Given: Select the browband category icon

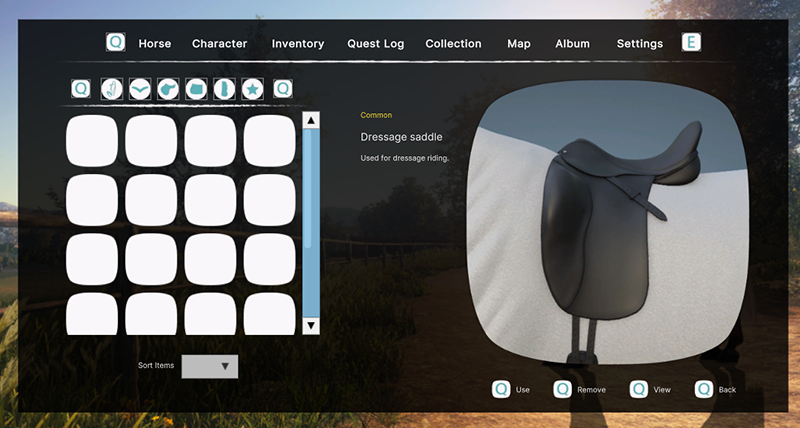Looking at the screenshot, I should pyautogui.click(x=140, y=89).
